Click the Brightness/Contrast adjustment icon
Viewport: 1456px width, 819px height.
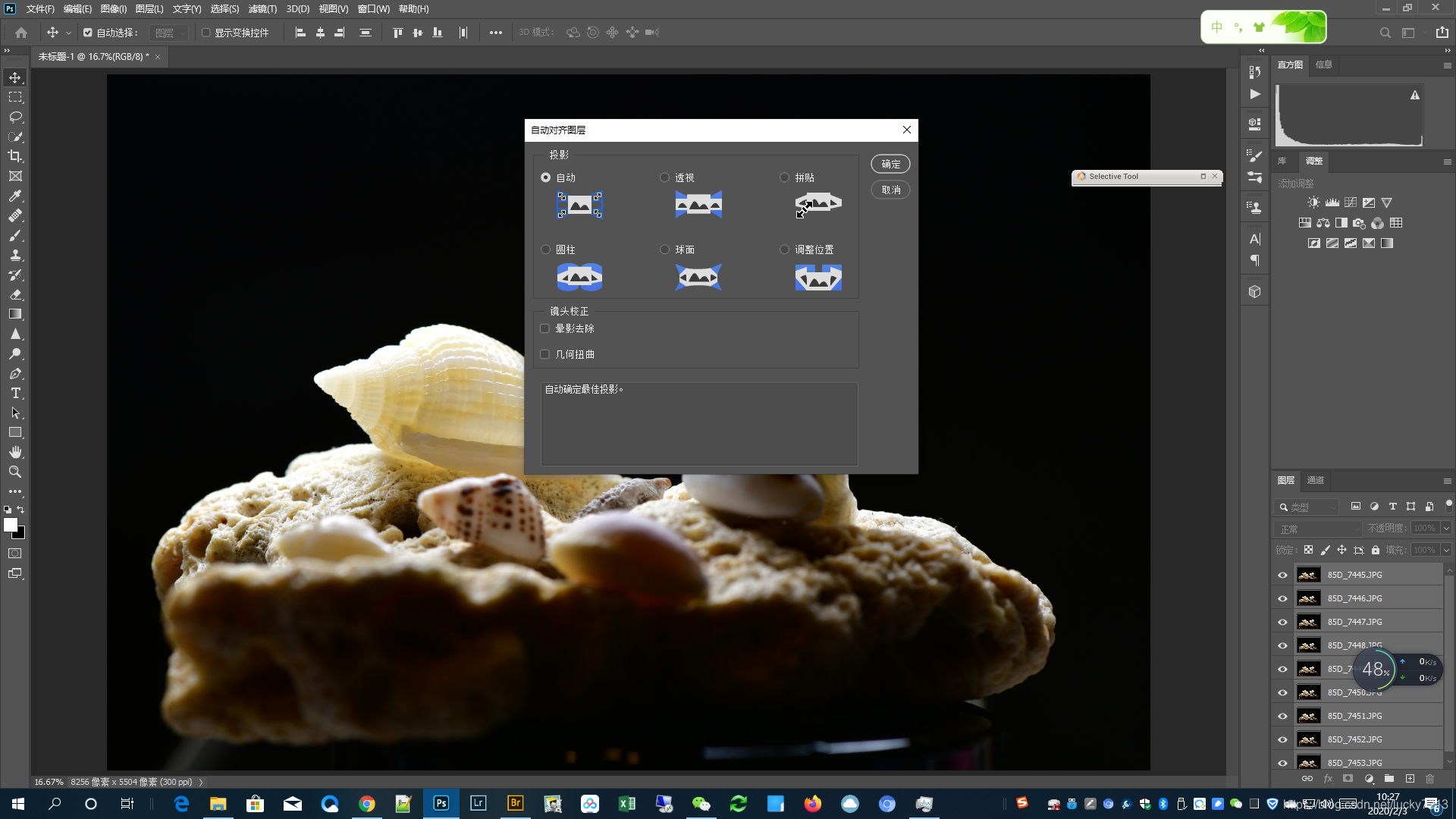pyautogui.click(x=1313, y=202)
